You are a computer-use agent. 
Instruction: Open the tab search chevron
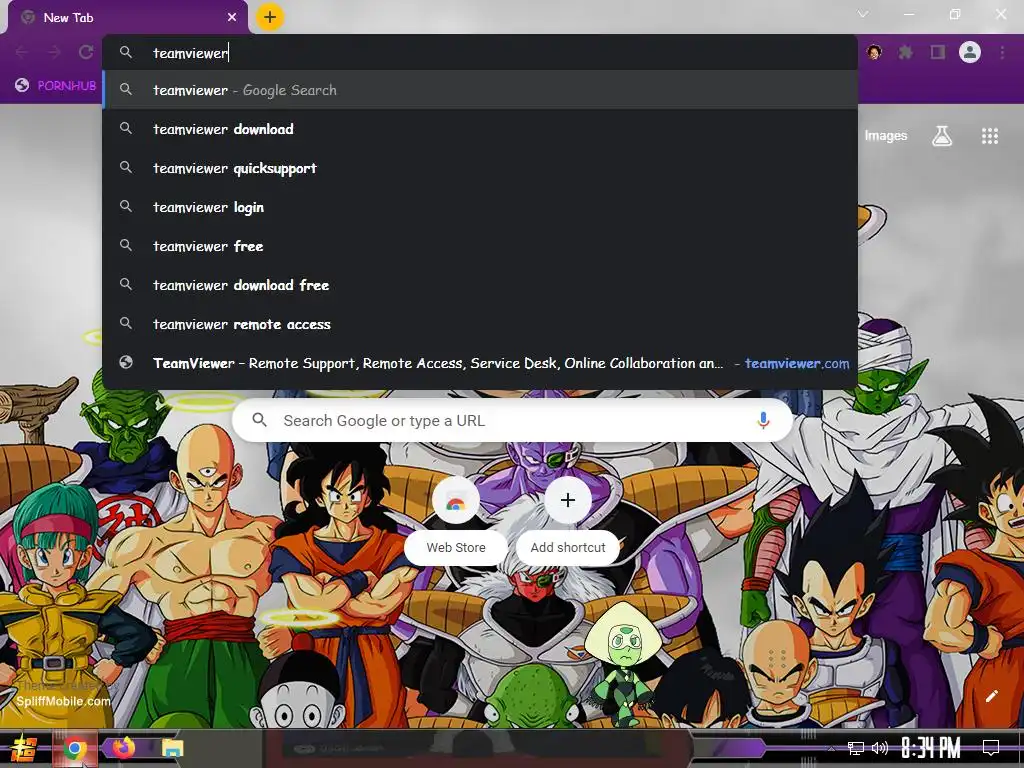point(863,14)
